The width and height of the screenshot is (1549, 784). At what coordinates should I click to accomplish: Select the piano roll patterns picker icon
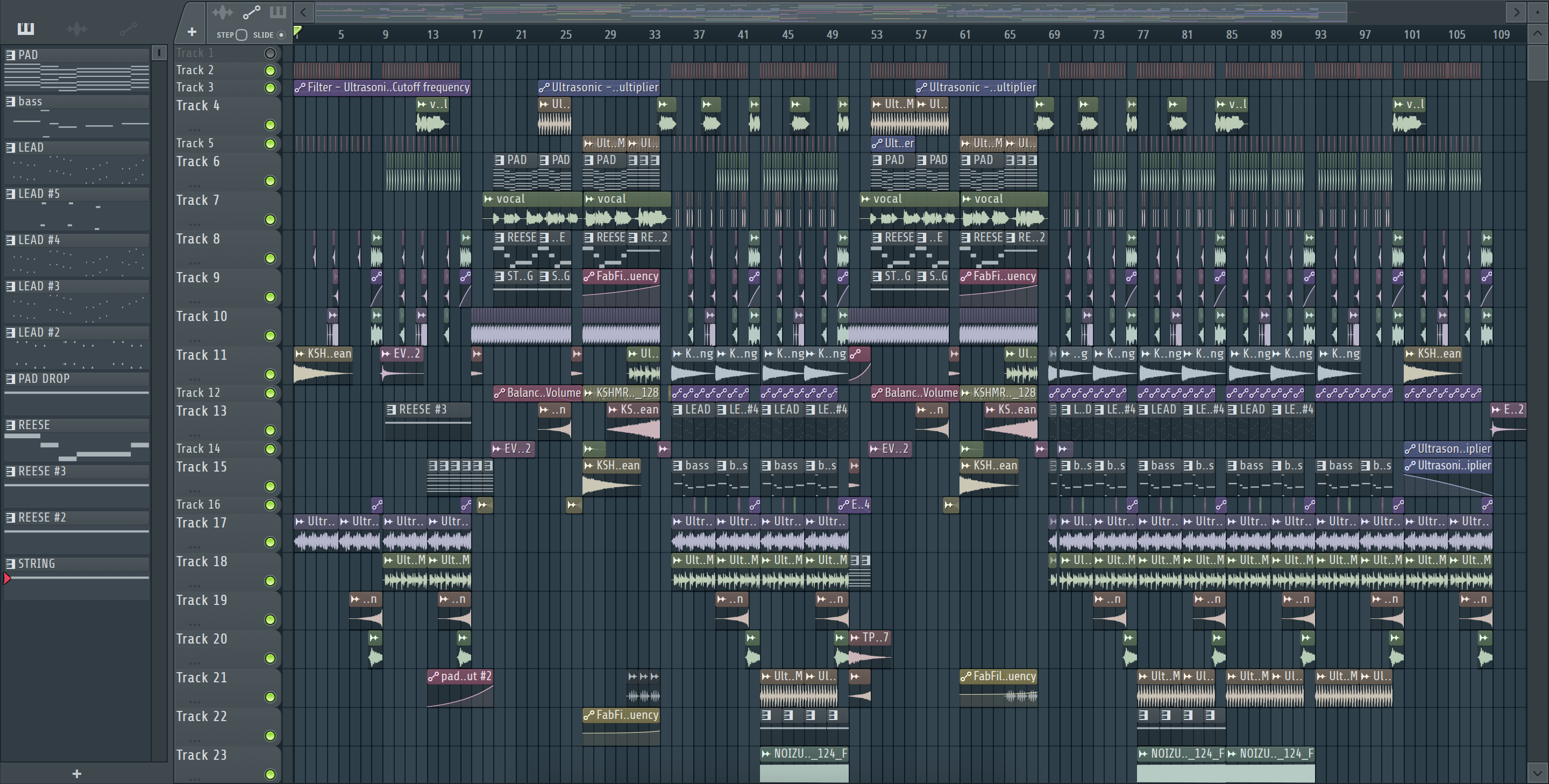click(26, 28)
